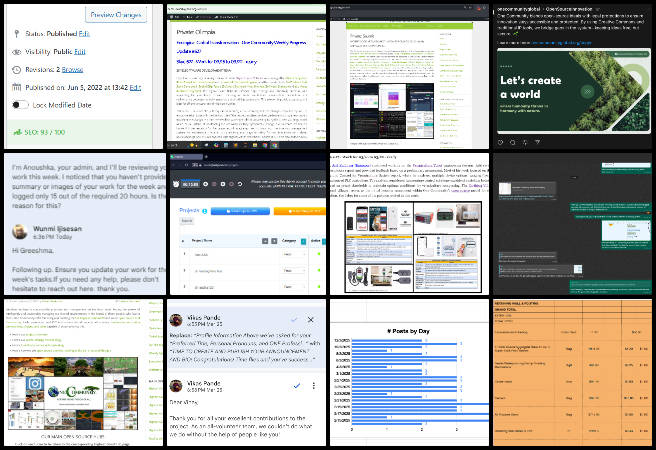Screen dimensions: 656x450
Task: Edit the Published on date
Action: point(135,87)
